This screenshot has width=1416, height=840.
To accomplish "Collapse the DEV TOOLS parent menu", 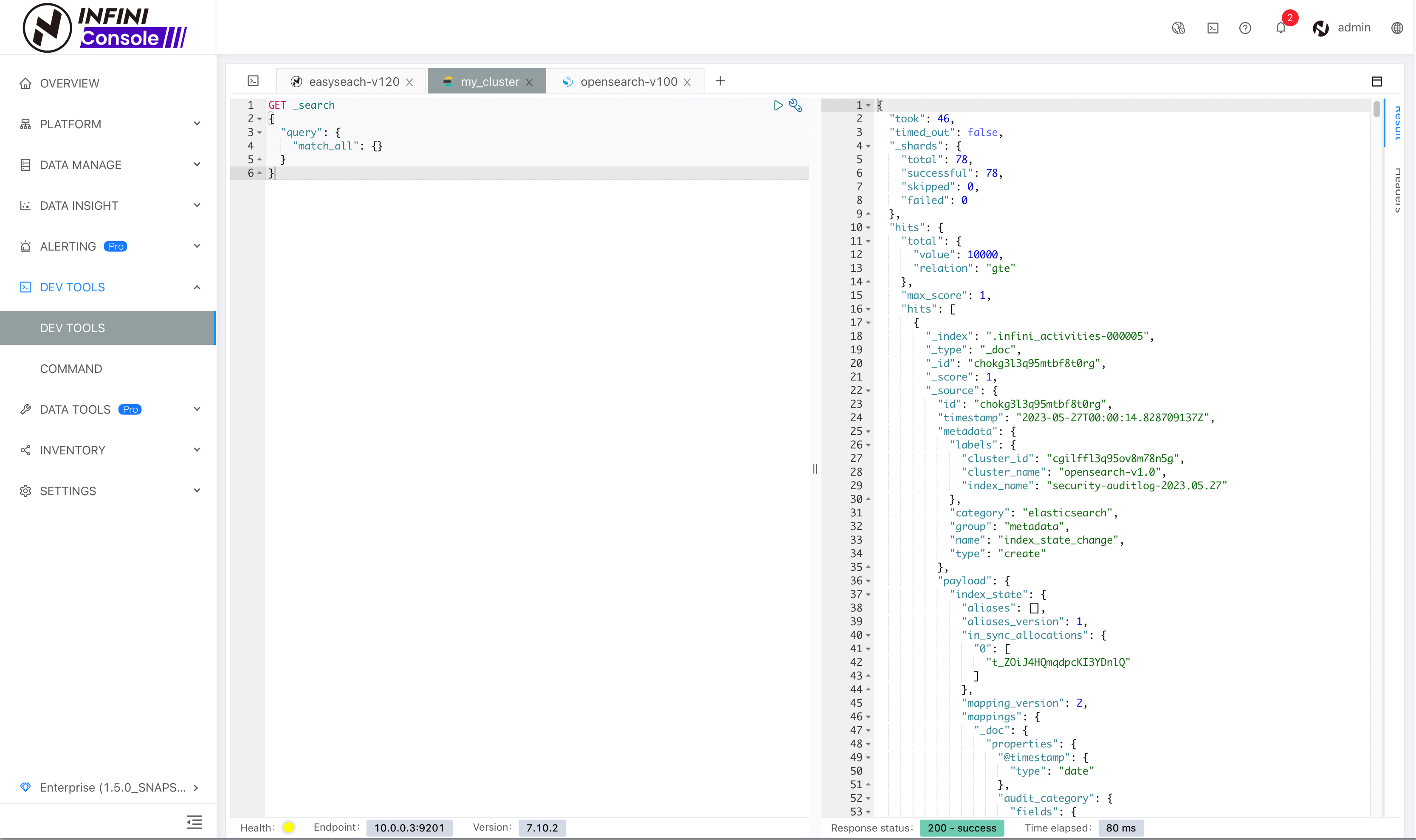I will (107, 287).
